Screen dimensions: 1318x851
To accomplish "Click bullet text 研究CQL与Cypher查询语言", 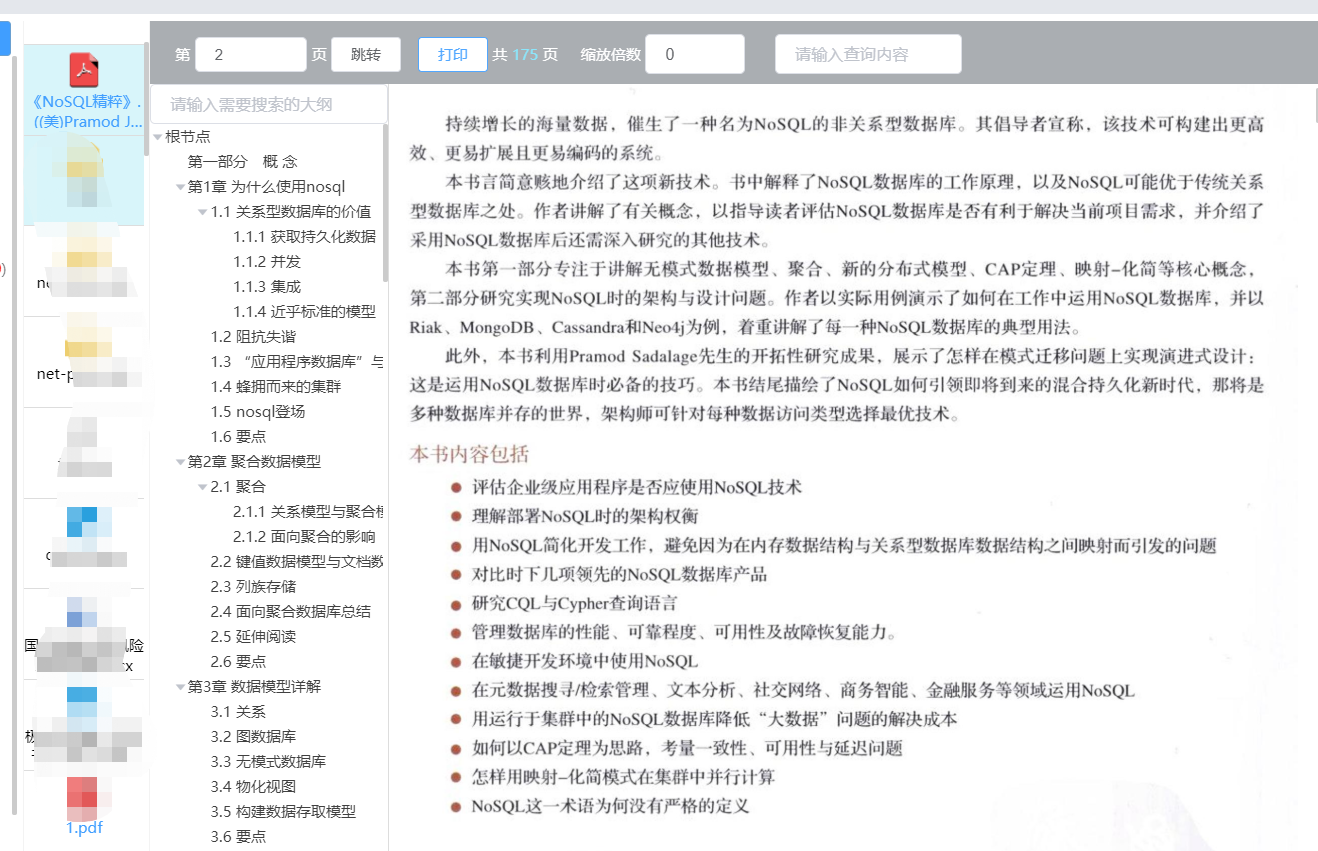I will 575,603.
